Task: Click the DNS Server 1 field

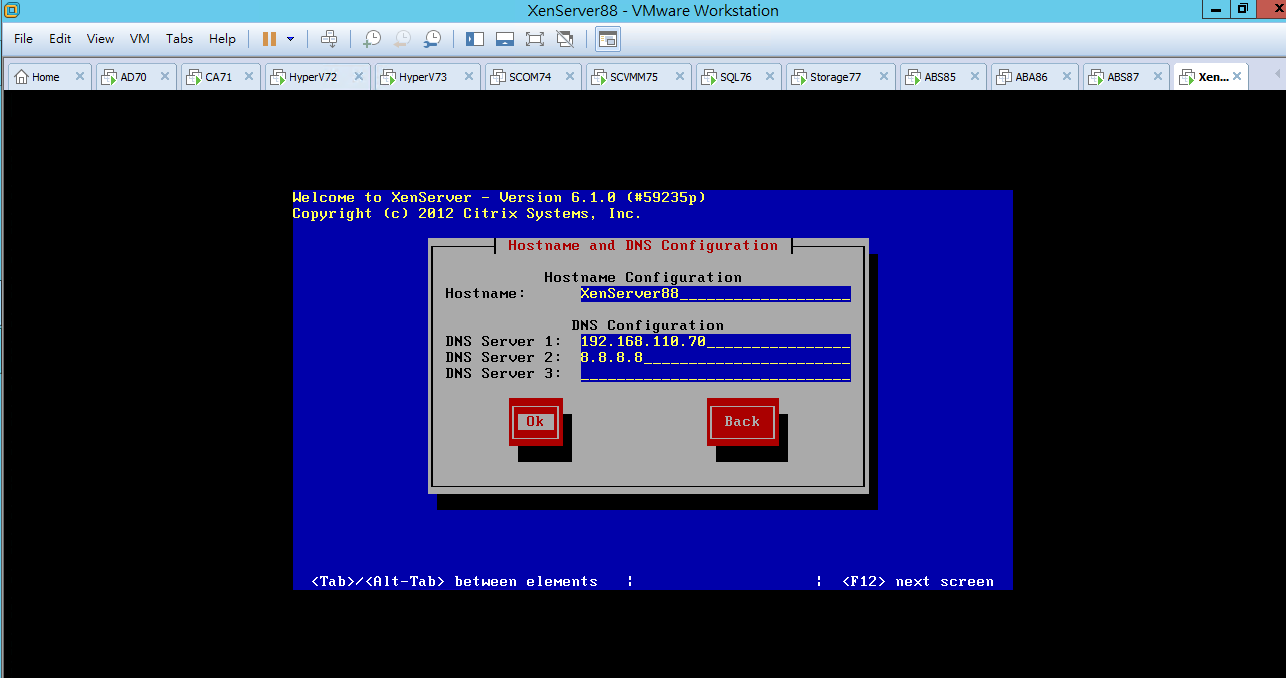Action: tap(715, 341)
